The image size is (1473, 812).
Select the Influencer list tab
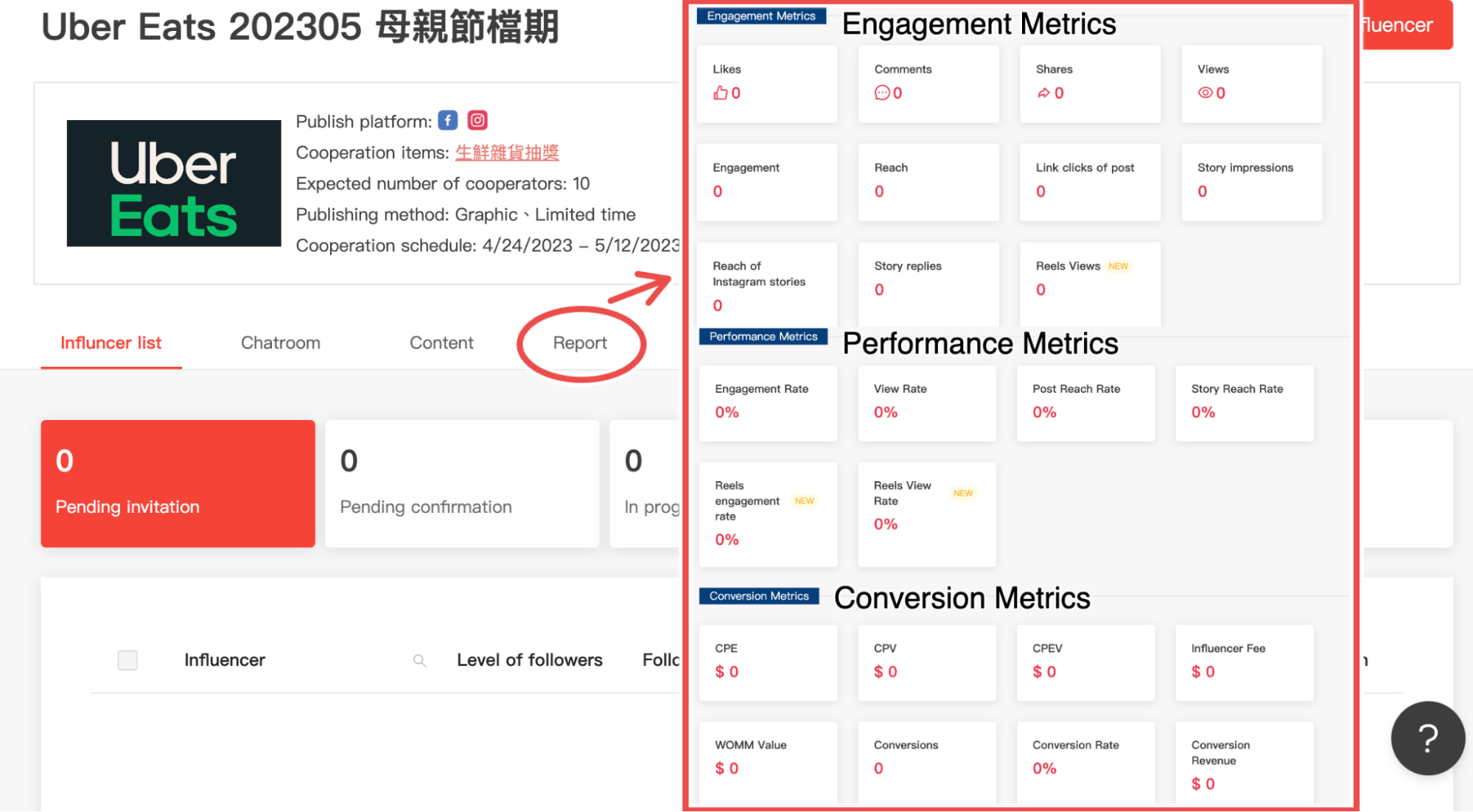tap(109, 343)
